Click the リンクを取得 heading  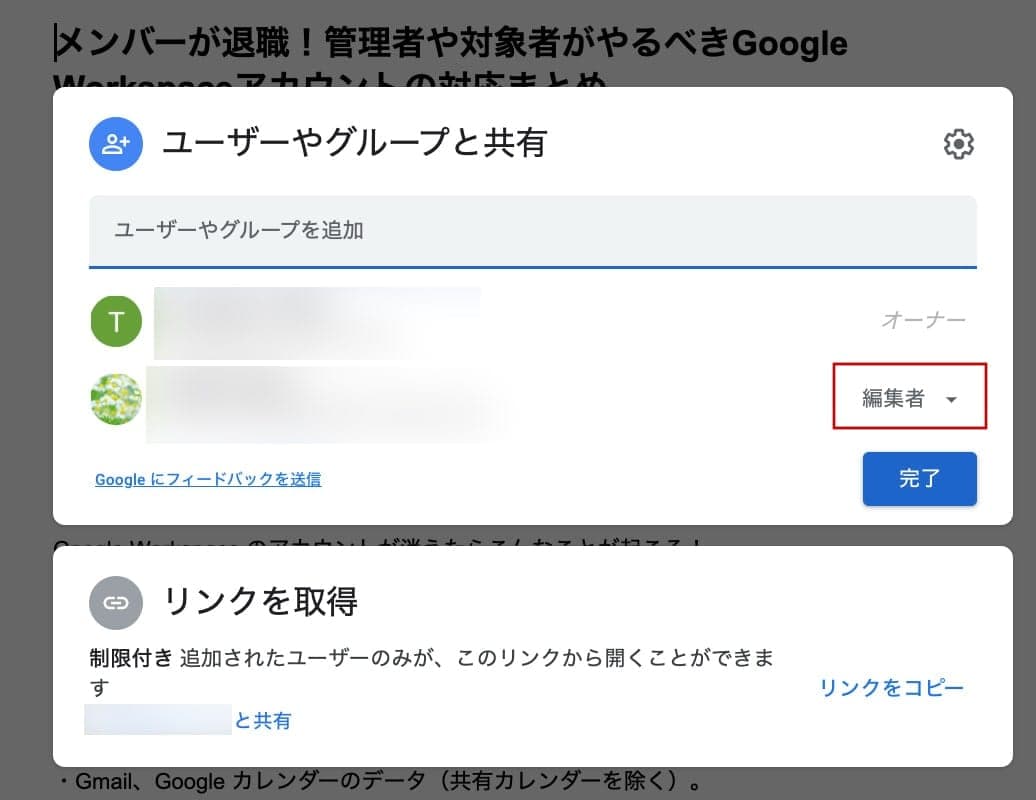pos(260,602)
